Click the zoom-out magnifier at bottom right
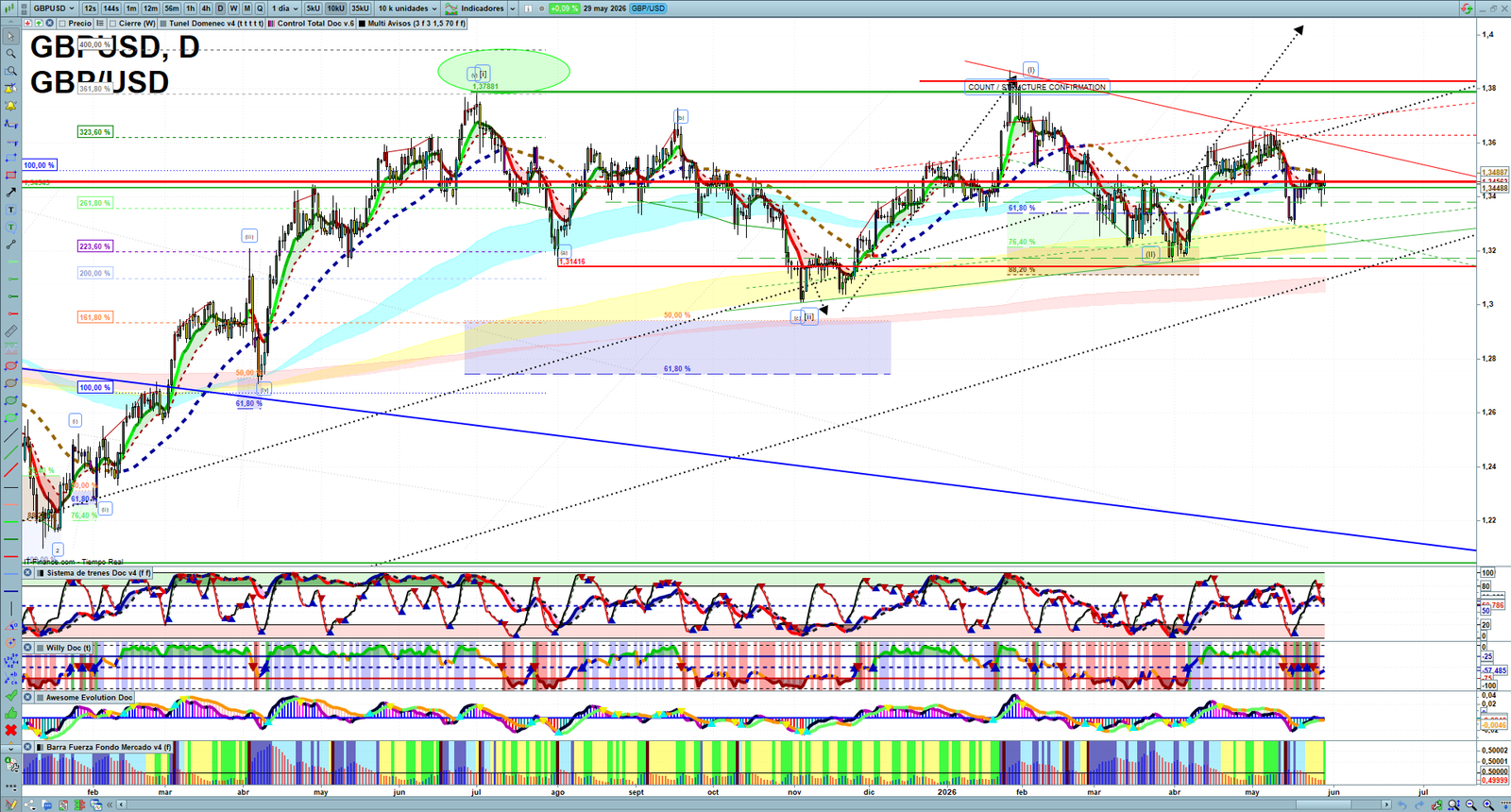1511x812 pixels. coord(1471,805)
